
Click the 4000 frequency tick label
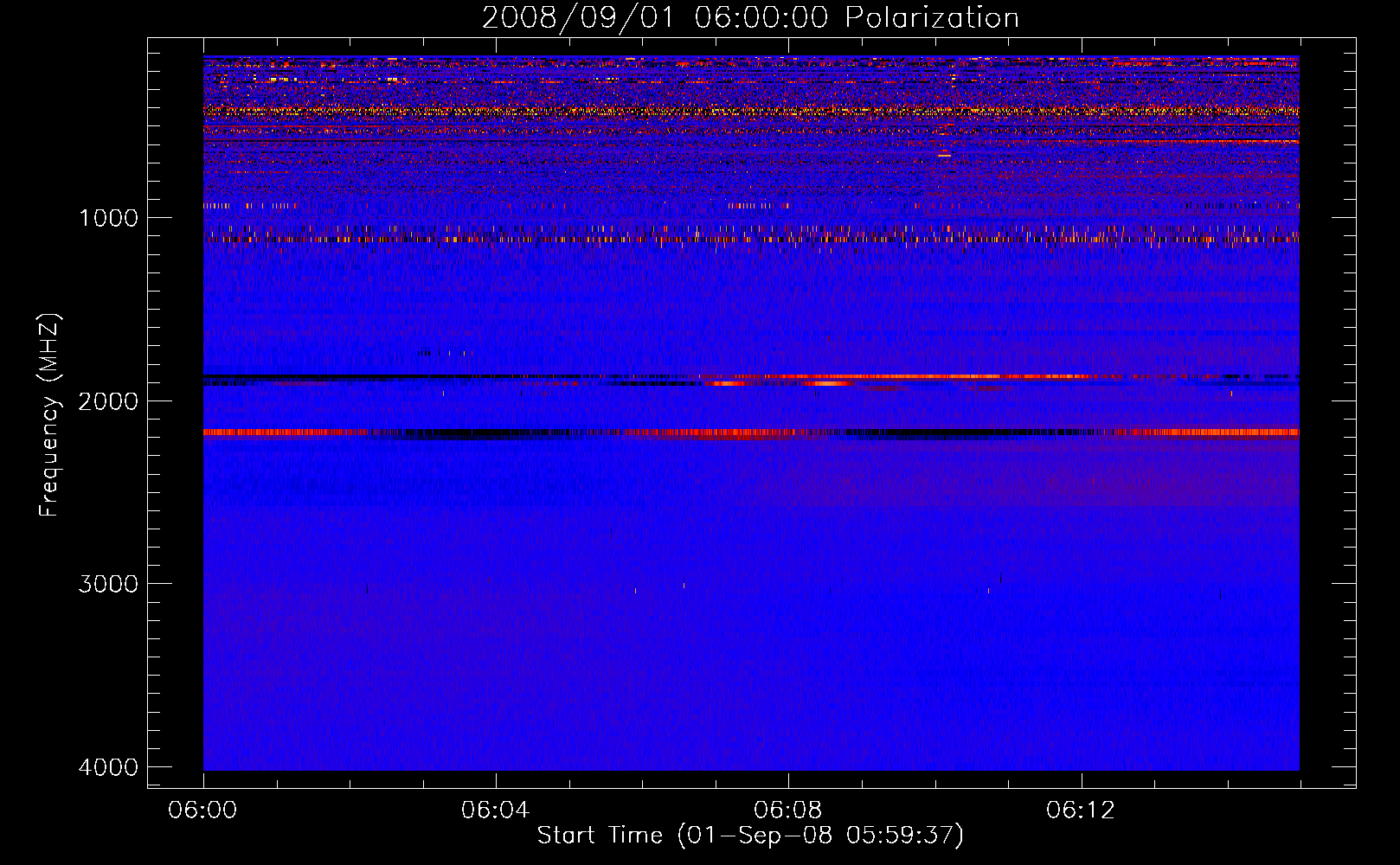click(x=108, y=767)
